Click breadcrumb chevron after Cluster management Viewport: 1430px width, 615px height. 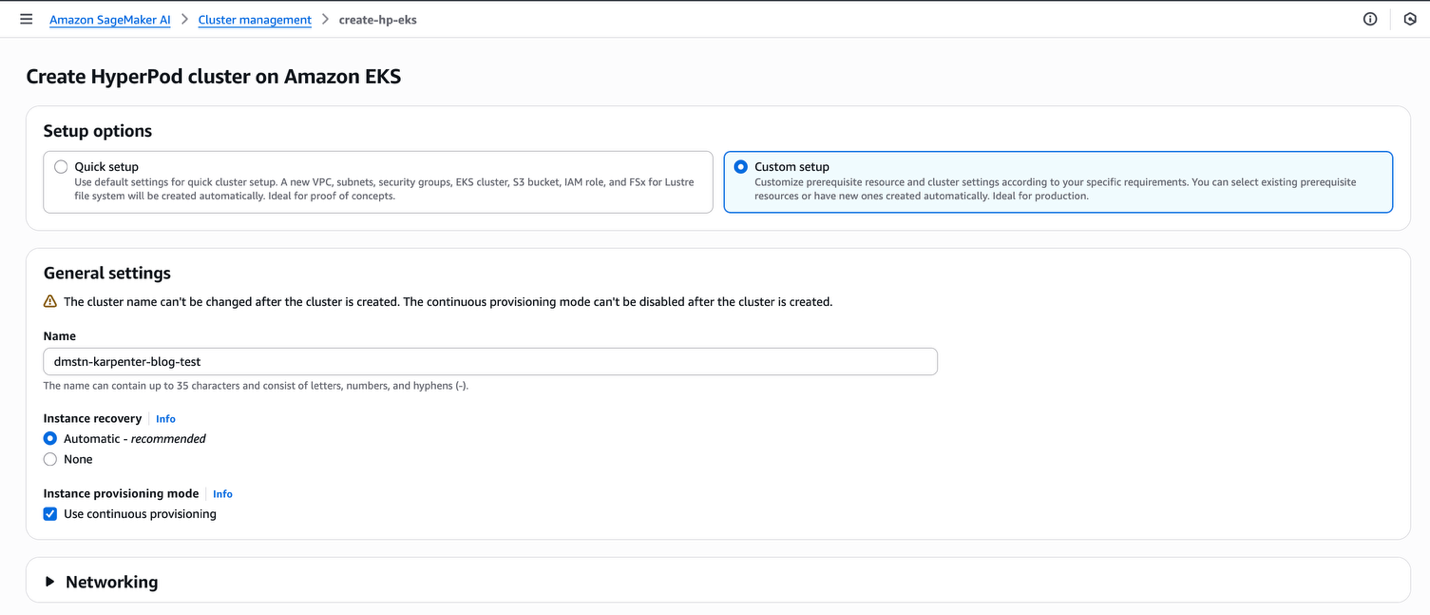[x=325, y=19]
